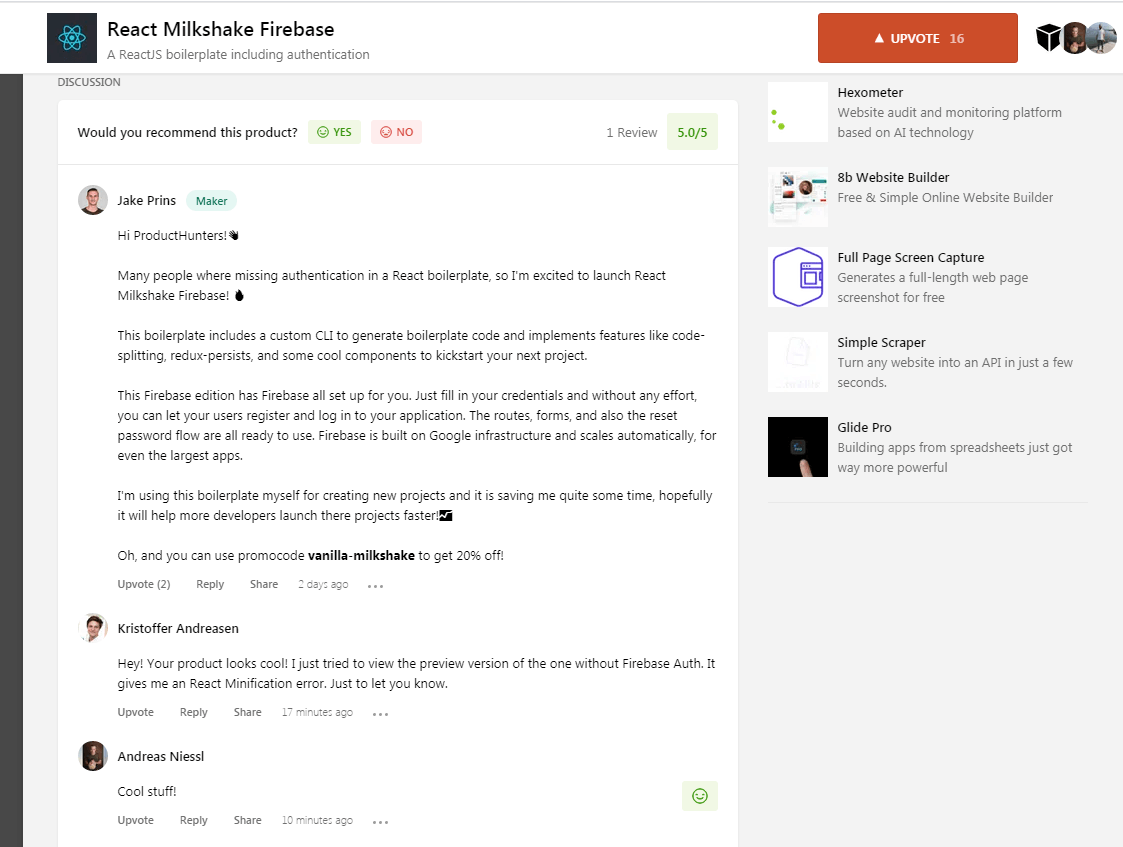Open the 8b Website Builder title
The height and width of the screenshot is (847, 1123).
[x=893, y=178]
